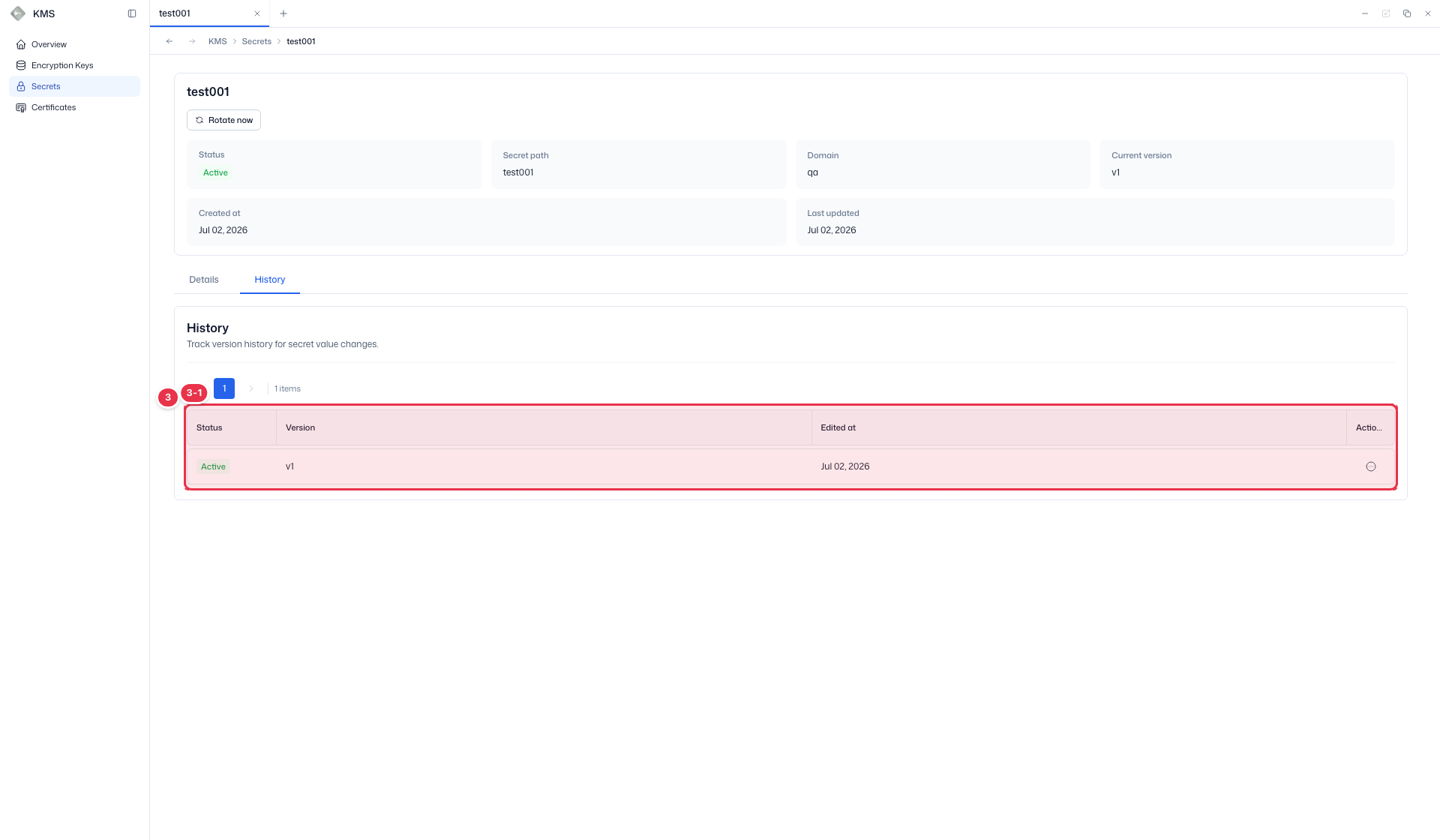Go to Secrets breadcrumb link
Screen dimensions: 1440x840
pos(256,41)
